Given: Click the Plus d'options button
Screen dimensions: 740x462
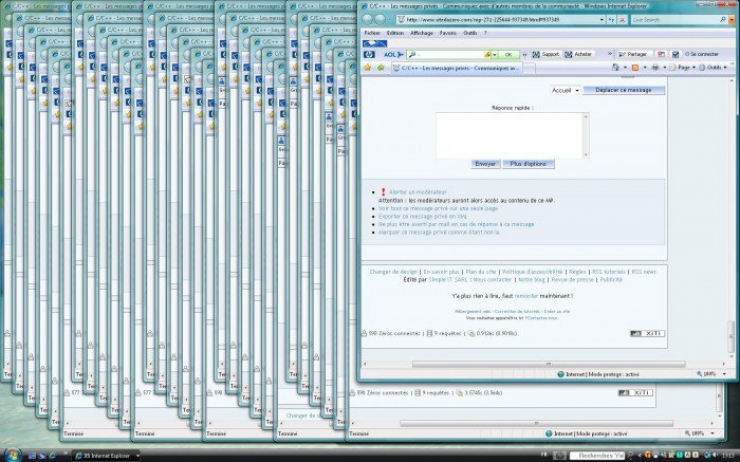Looking at the screenshot, I should click(x=528, y=164).
